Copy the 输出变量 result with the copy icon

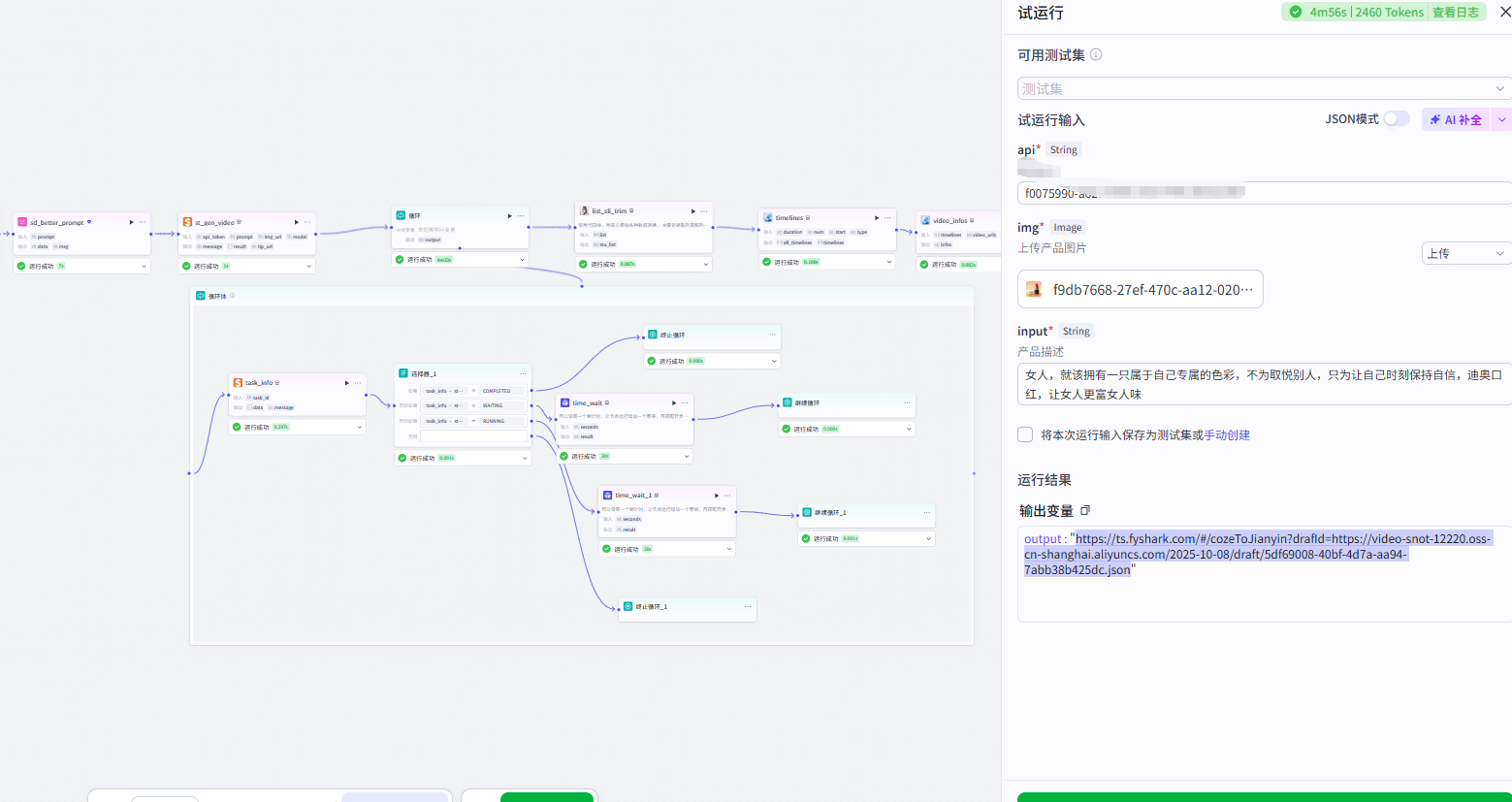(1085, 510)
